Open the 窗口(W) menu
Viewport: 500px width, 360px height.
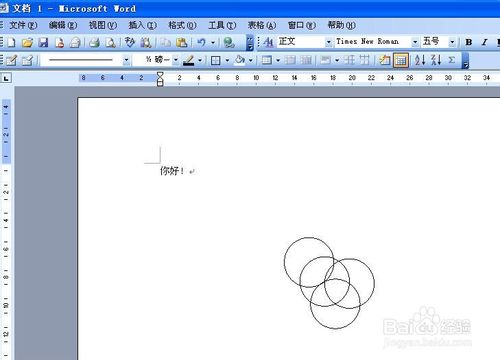[x=302, y=25]
